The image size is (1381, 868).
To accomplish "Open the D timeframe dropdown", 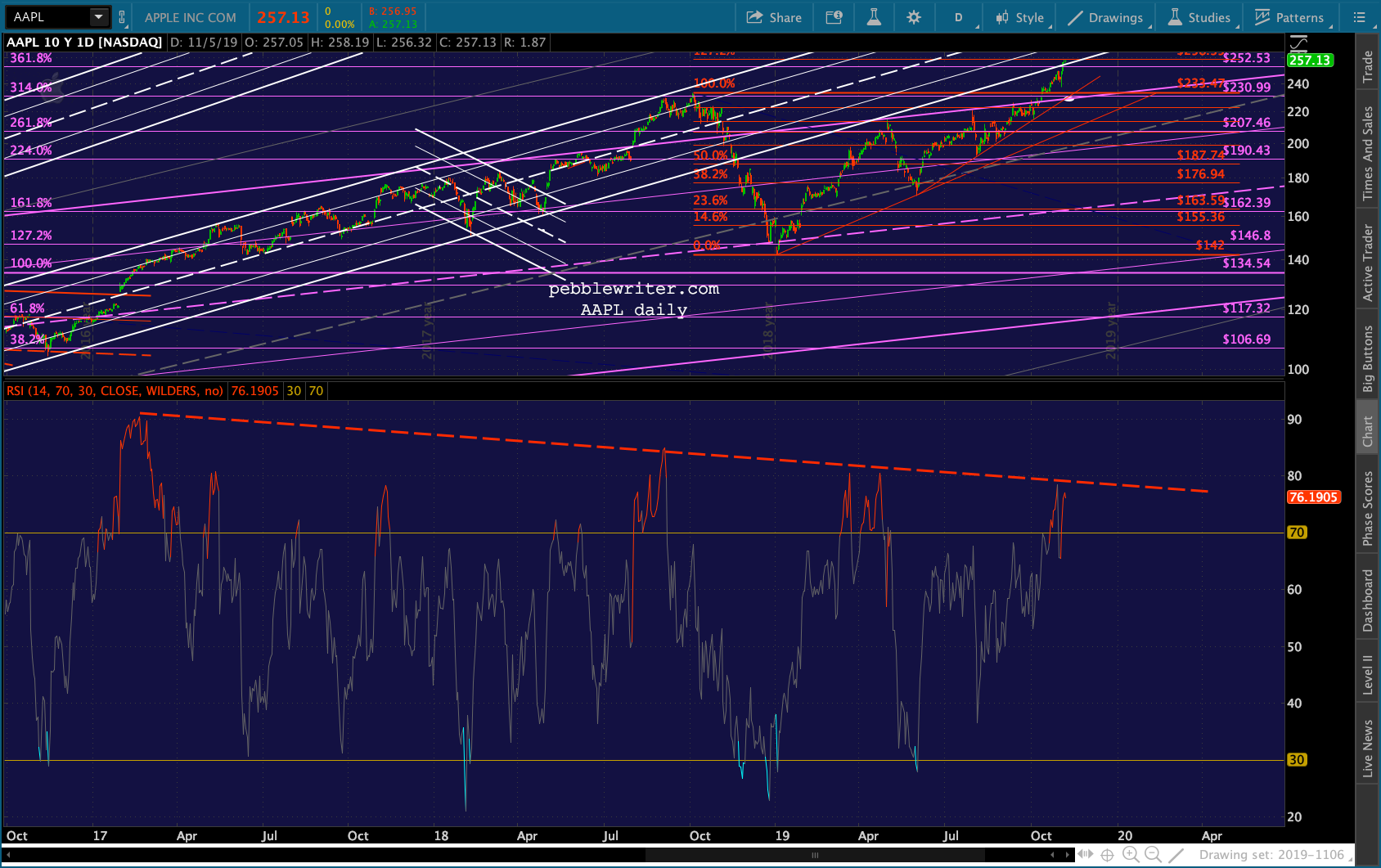I will [x=958, y=17].
